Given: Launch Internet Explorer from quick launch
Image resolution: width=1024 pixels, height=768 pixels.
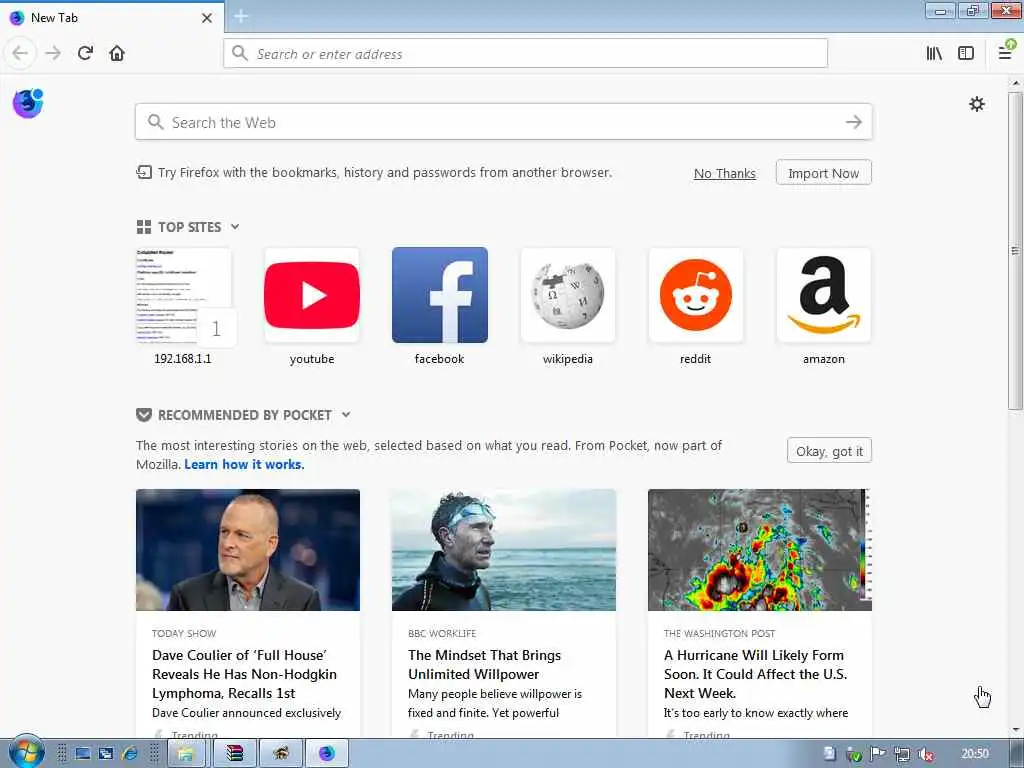Looking at the screenshot, I should coord(129,754).
